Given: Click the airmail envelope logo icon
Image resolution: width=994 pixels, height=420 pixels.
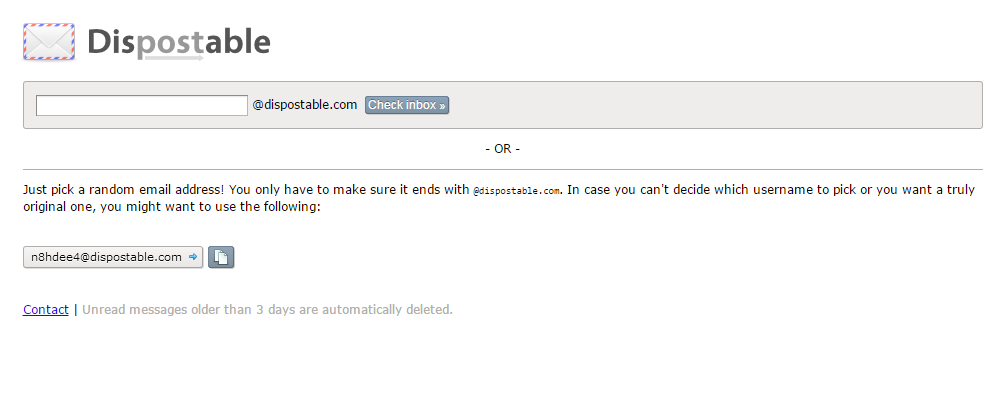Looking at the screenshot, I should 49,42.
